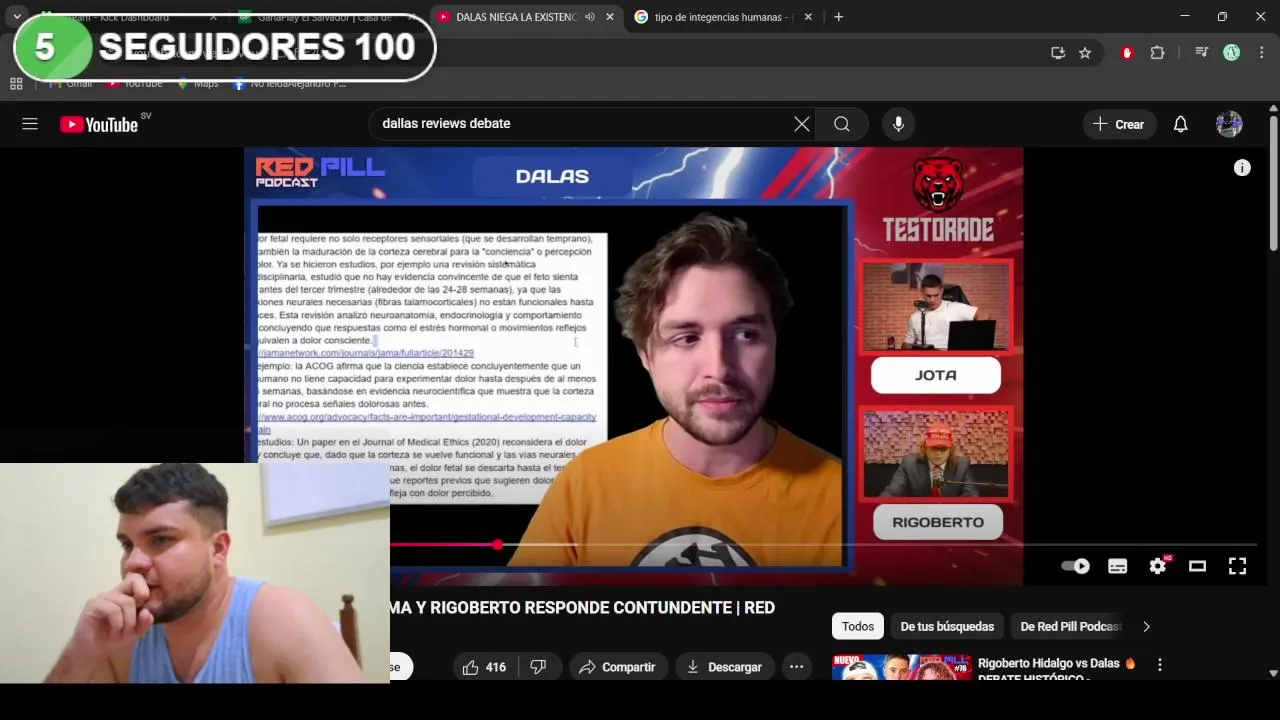Go to the YouTube home logo
This screenshot has height=720, width=1280.
tap(99, 124)
